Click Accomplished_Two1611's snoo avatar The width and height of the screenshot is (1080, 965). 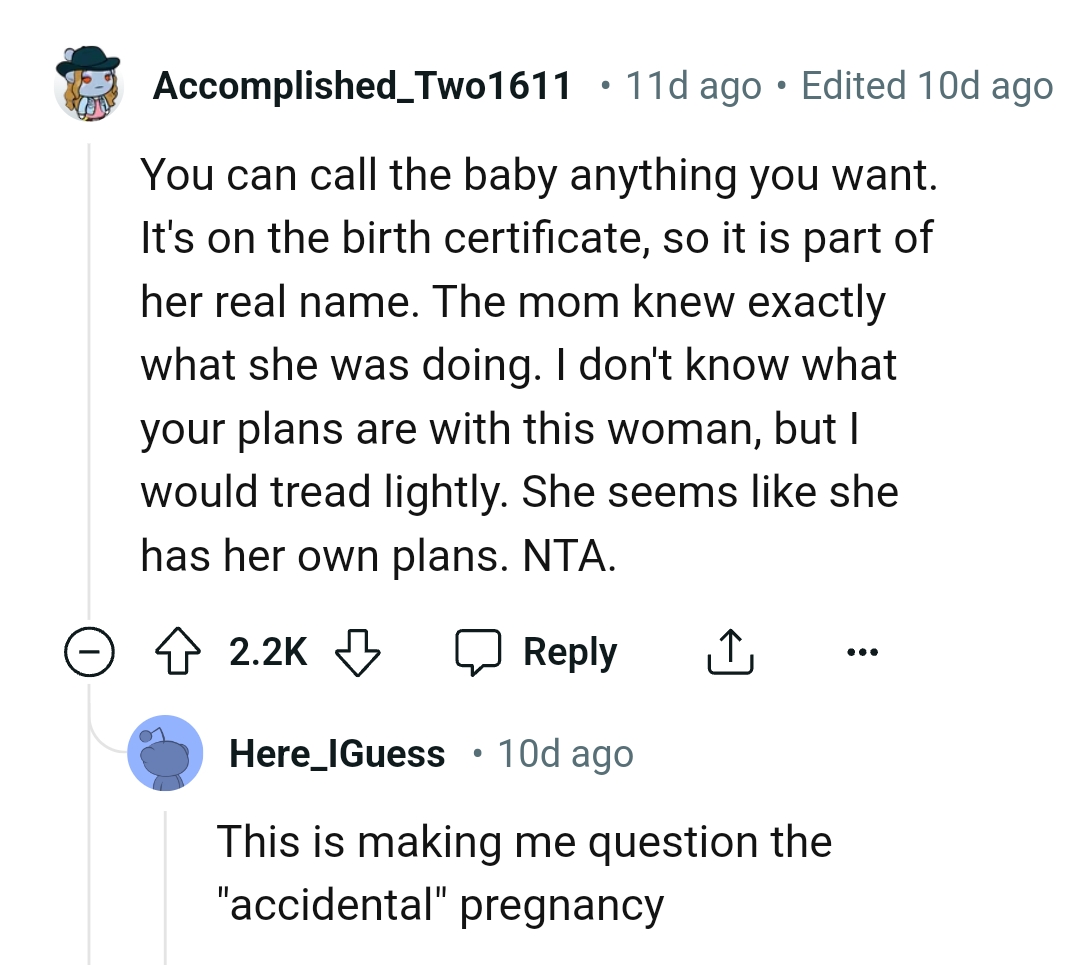tap(88, 85)
